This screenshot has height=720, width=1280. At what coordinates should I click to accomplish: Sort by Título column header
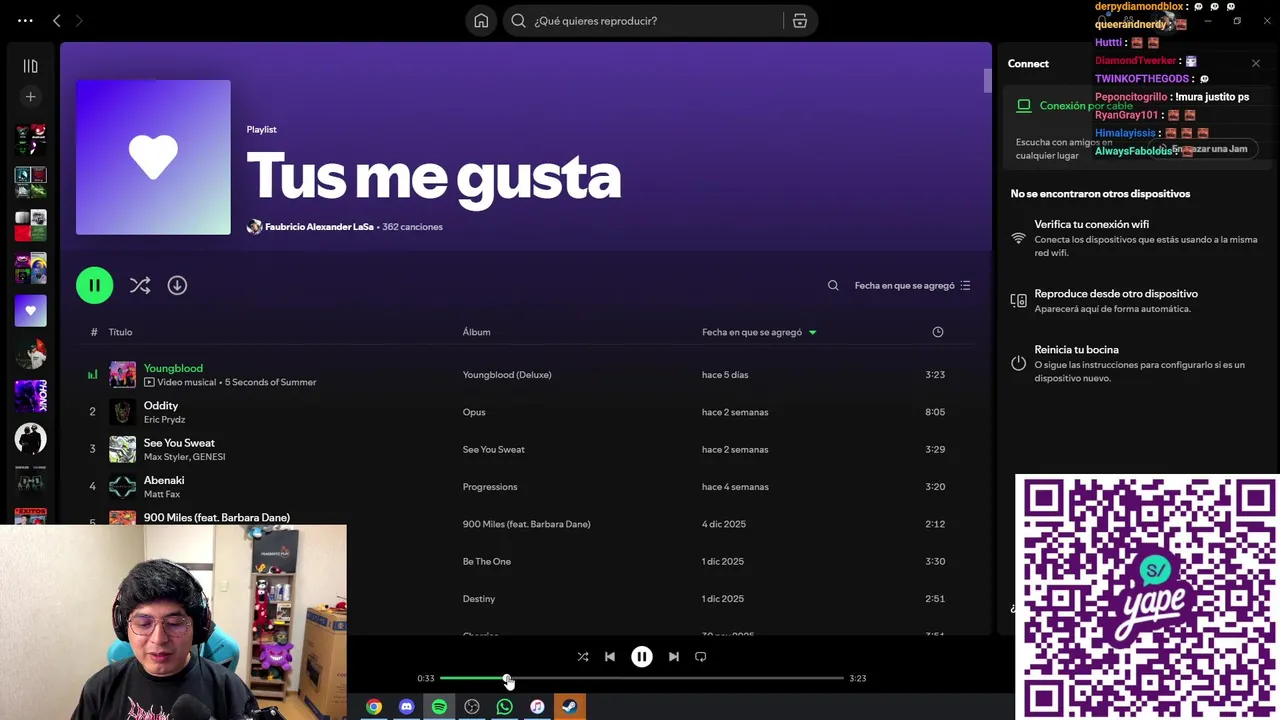[x=120, y=332]
